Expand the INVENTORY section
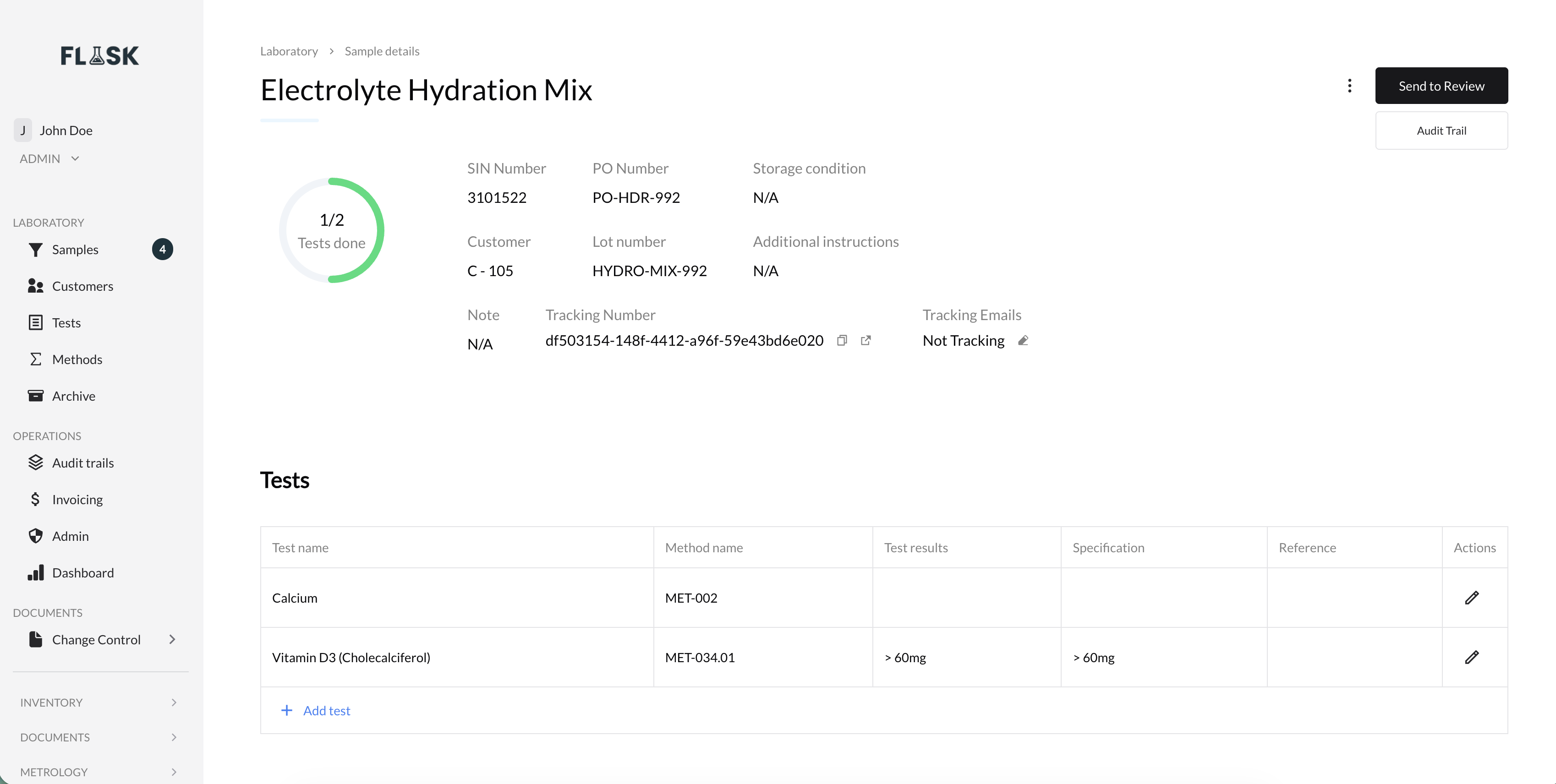The height and width of the screenshot is (784, 1556). tap(173, 702)
